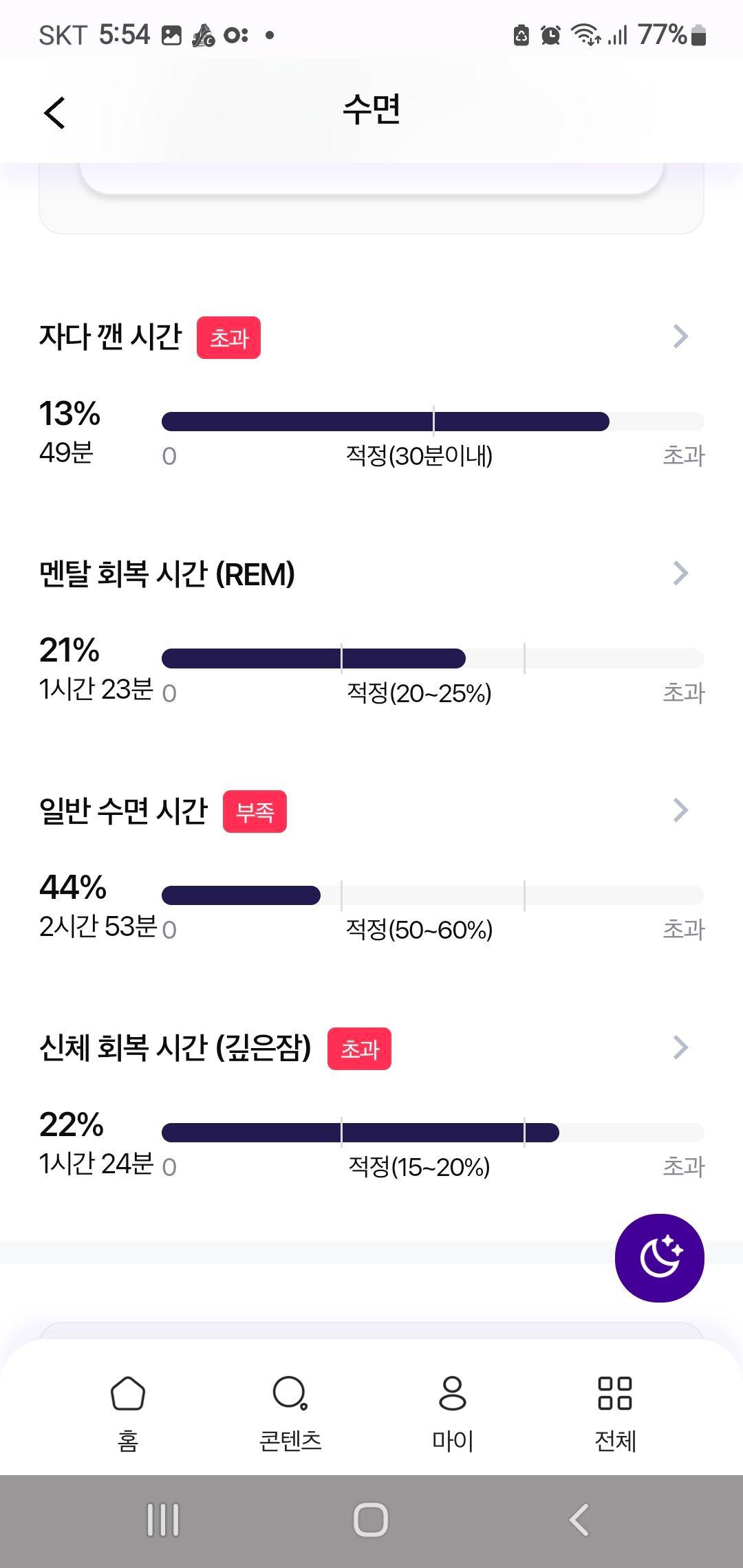The width and height of the screenshot is (743, 1568).
Task: Open 신체 회복 시간 (깊은잠) chevron
Action: [680, 1047]
